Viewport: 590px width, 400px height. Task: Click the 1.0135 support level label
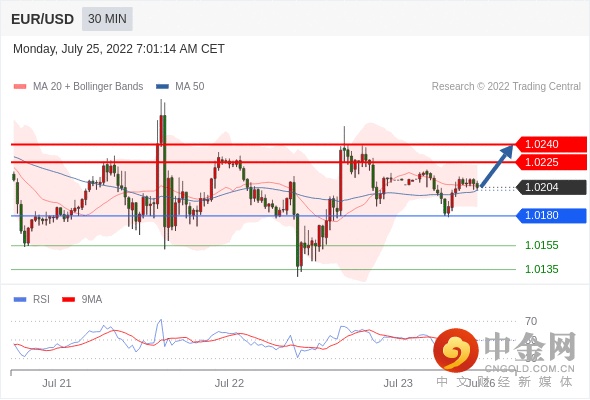[x=541, y=269]
